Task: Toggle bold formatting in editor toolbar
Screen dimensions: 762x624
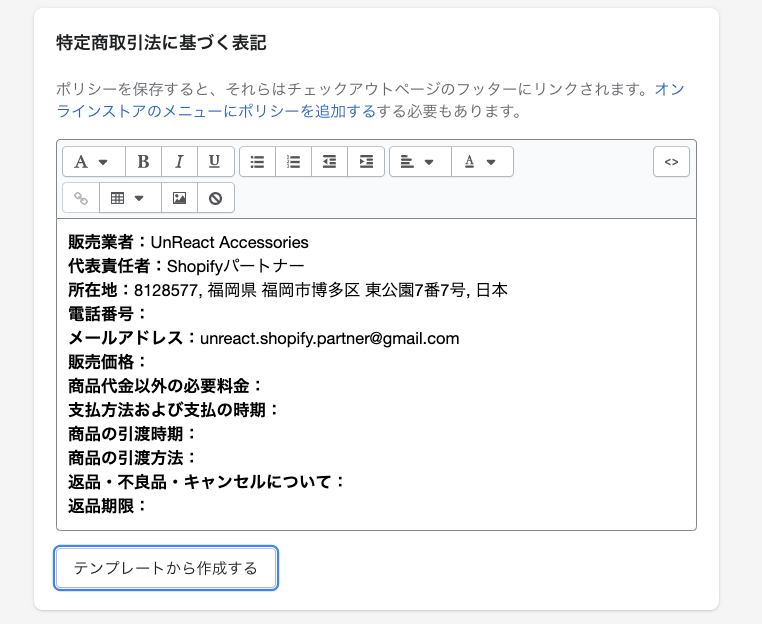Action: pos(143,161)
